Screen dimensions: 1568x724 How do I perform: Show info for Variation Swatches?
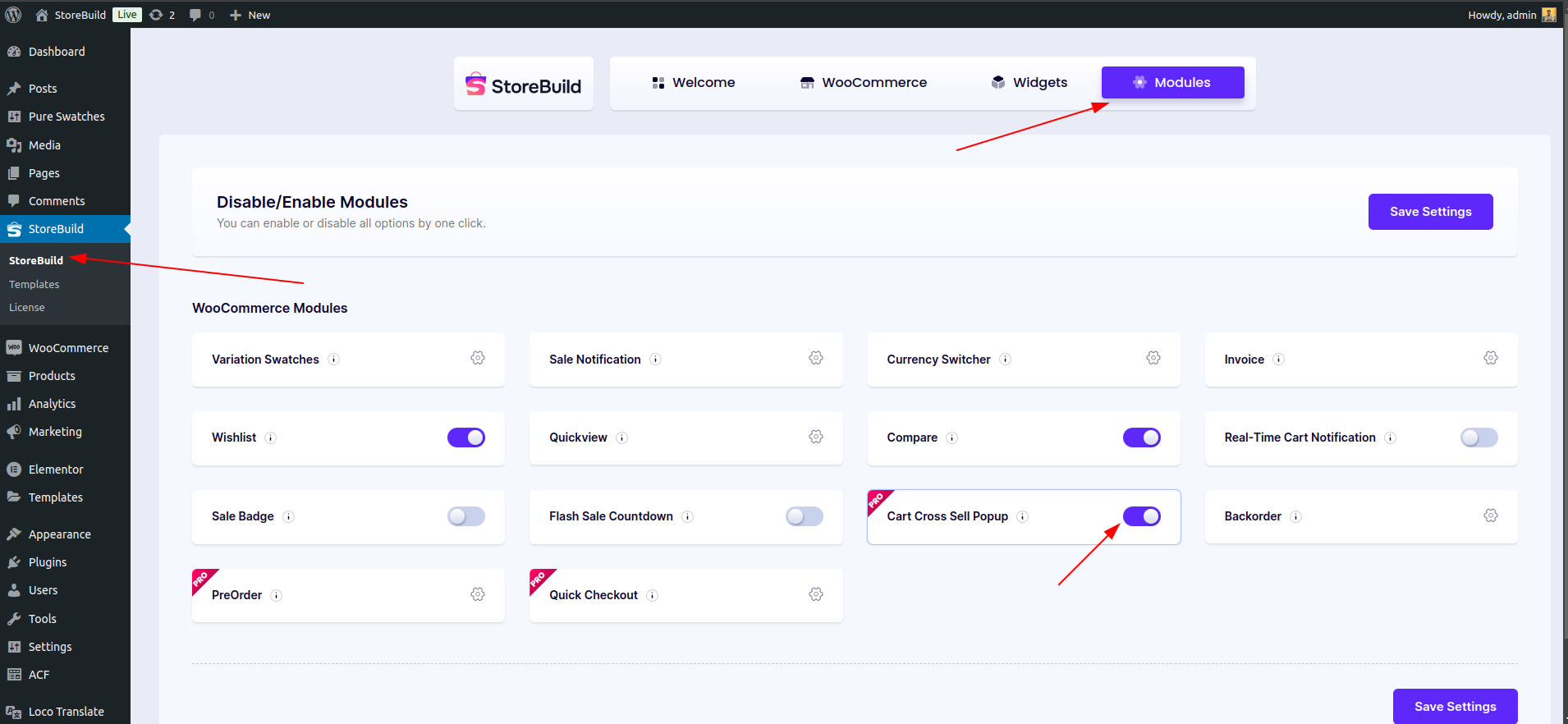[x=334, y=360]
